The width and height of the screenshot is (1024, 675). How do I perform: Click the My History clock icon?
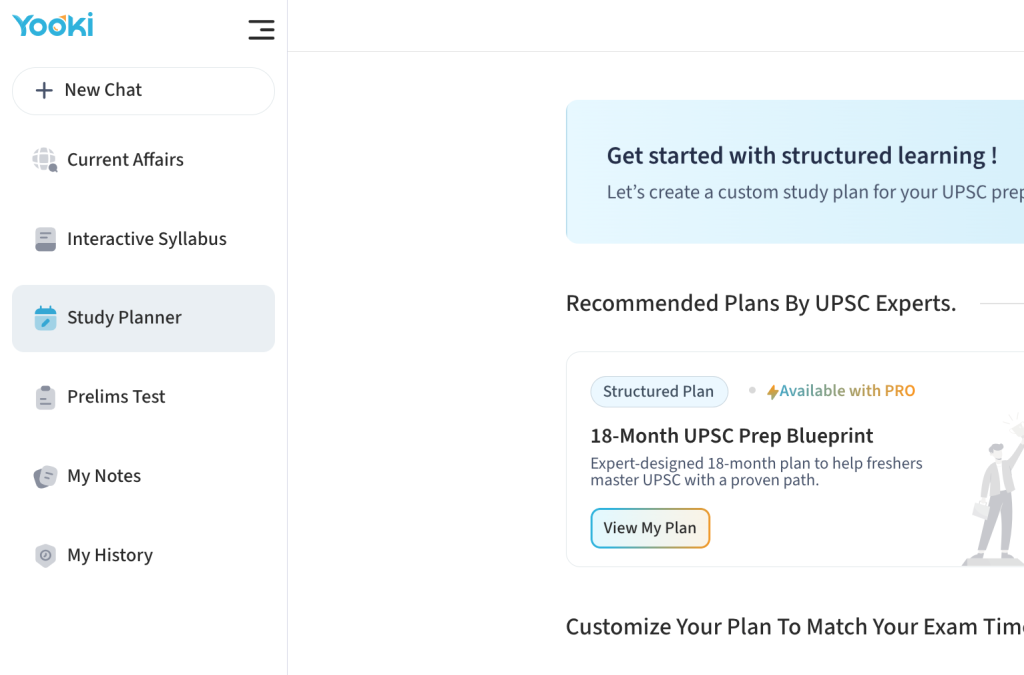pos(44,555)
